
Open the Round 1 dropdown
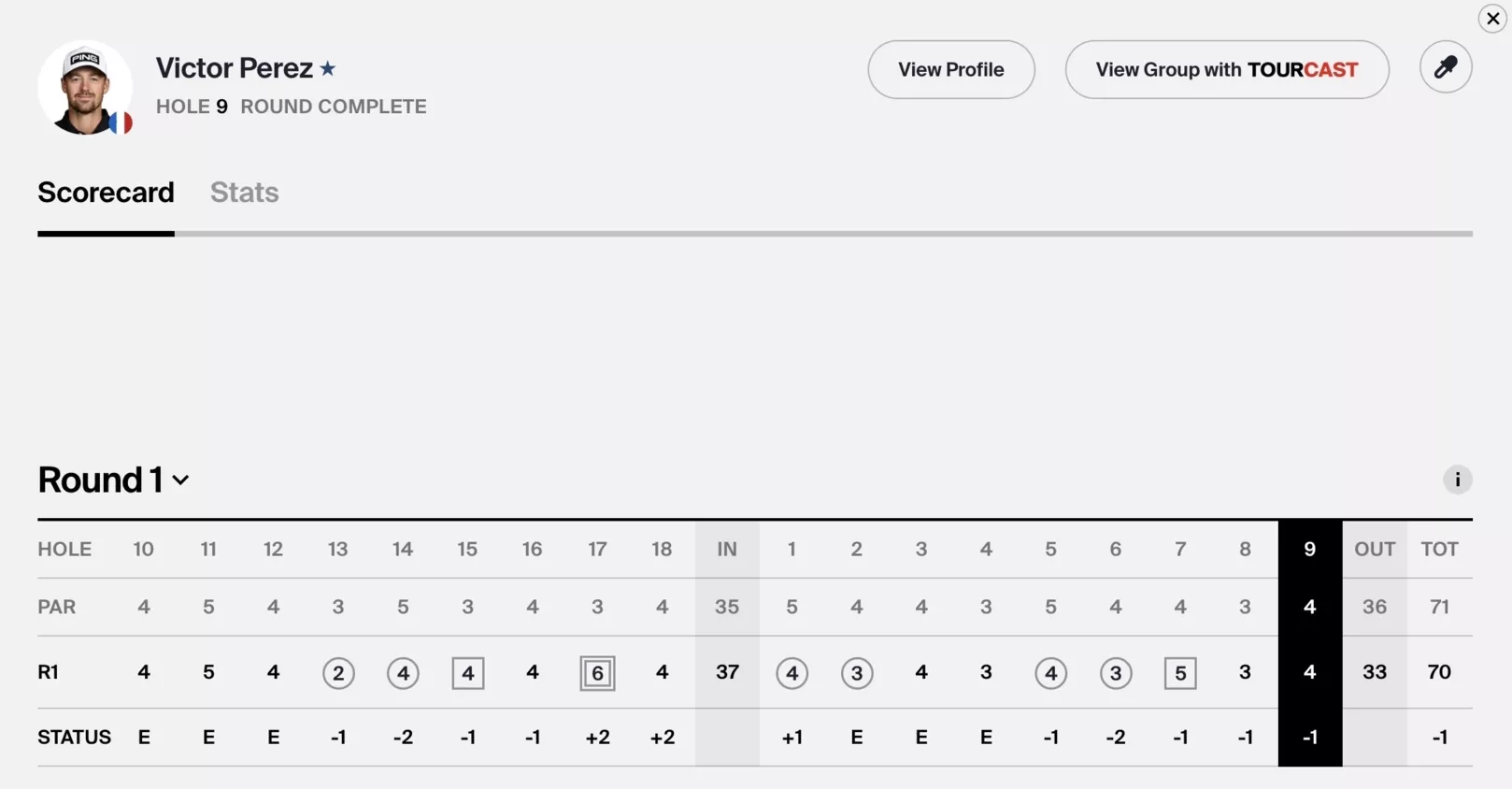113,480
